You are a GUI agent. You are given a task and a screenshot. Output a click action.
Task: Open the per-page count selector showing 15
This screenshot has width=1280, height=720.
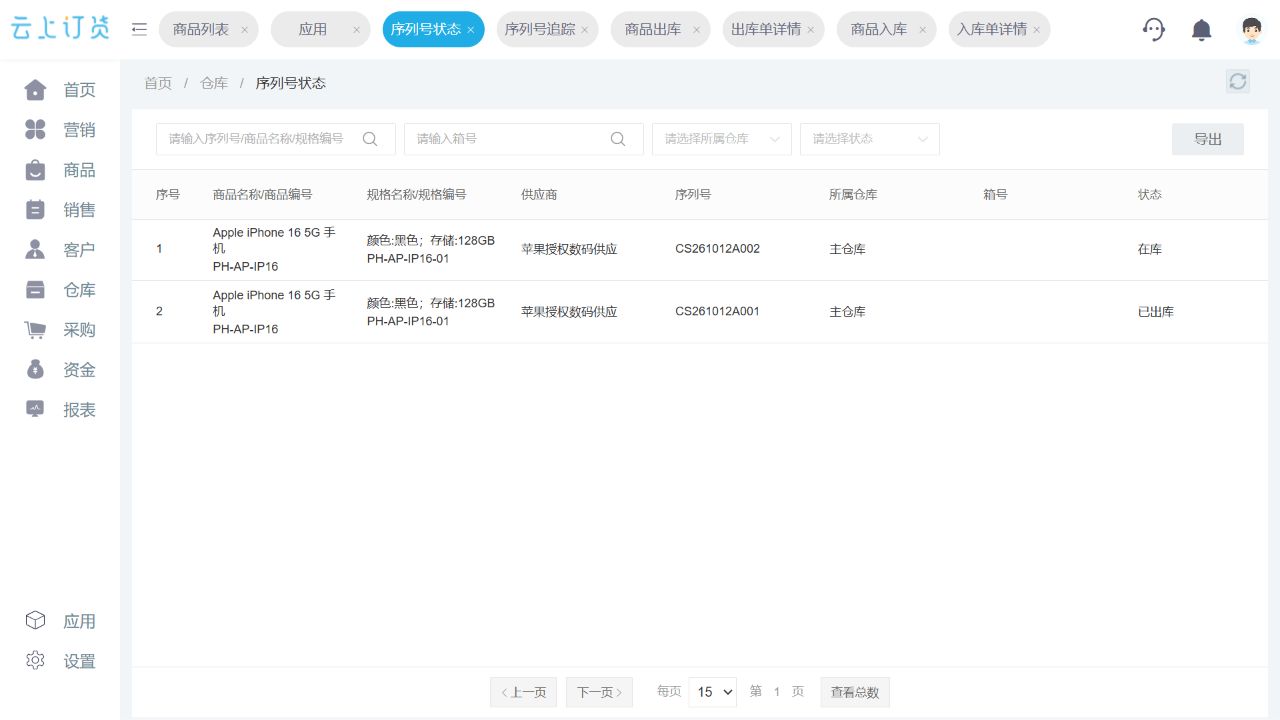coord(712,692)
